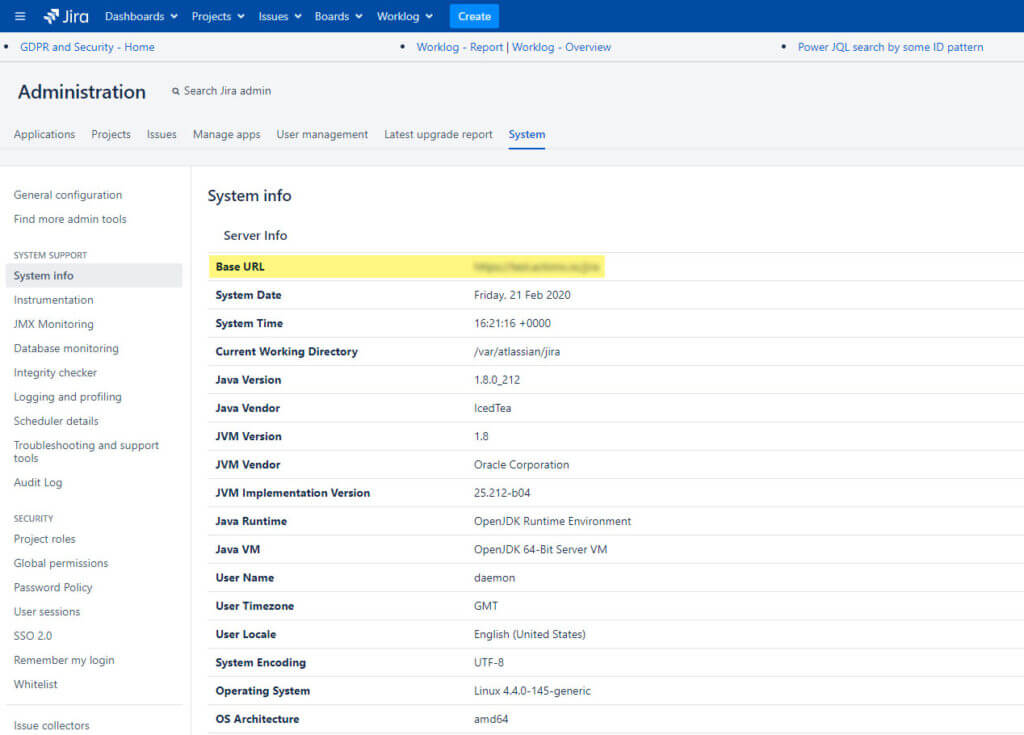Screen dimensions: 1024x735
Task: Click the User Timezone value 'GMT'
Action: (486, 606)
